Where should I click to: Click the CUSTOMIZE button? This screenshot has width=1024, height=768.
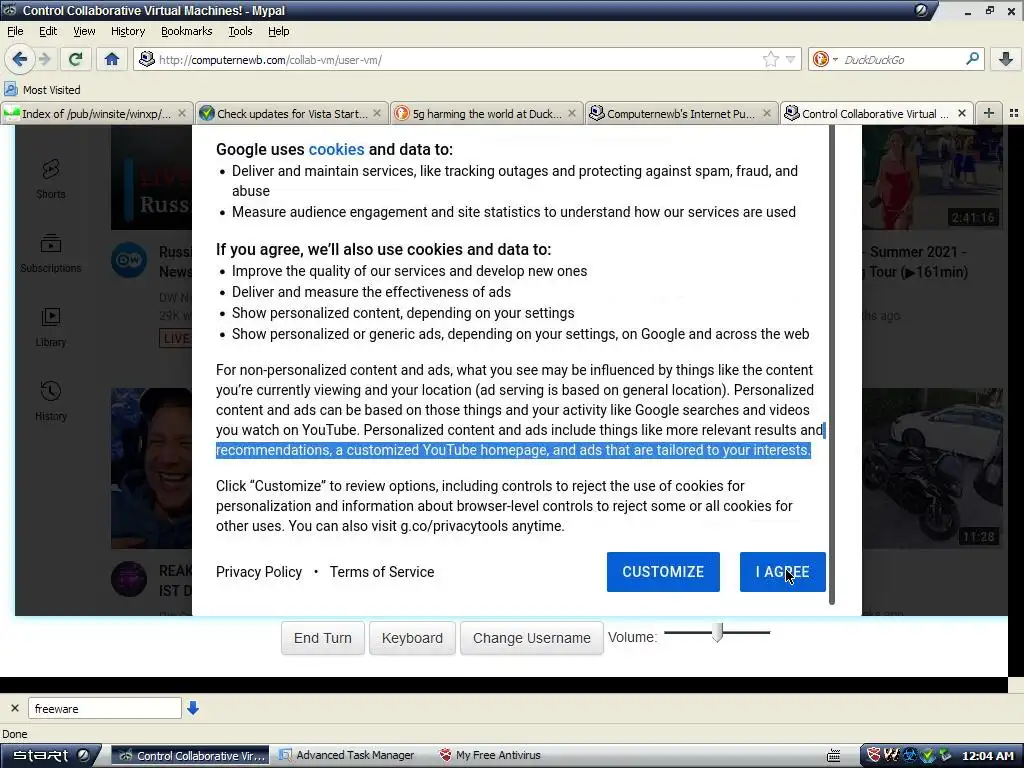pyautogui.click(x=663, y=572)
